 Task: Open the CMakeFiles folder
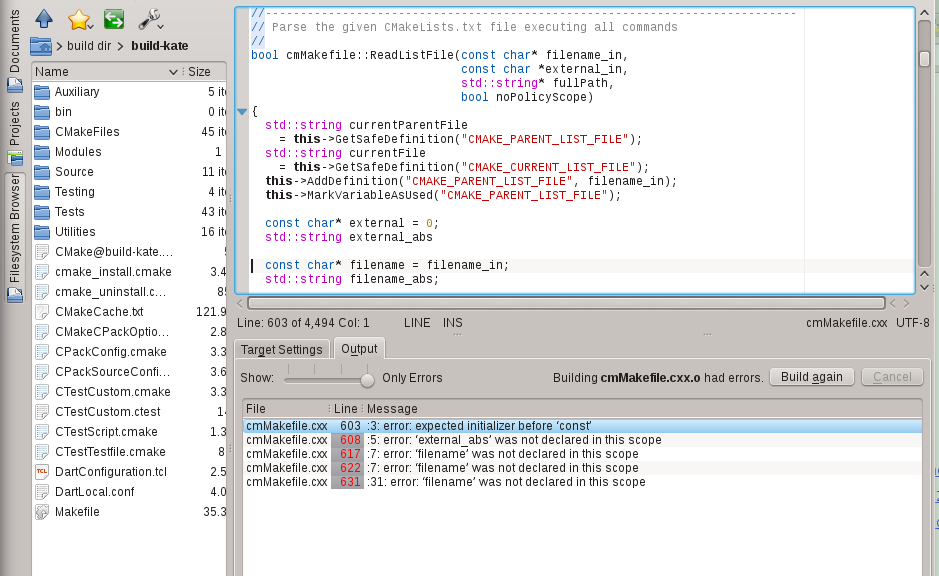[x=87, y=132]
